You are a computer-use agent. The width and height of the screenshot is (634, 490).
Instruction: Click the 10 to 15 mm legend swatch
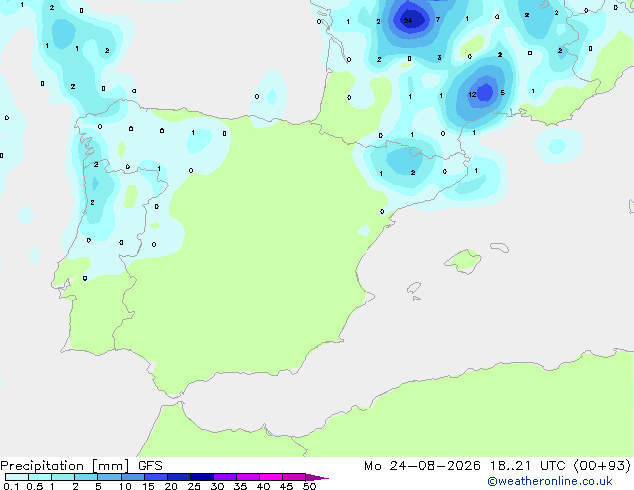pyautogui.click(x=133, y=477)
